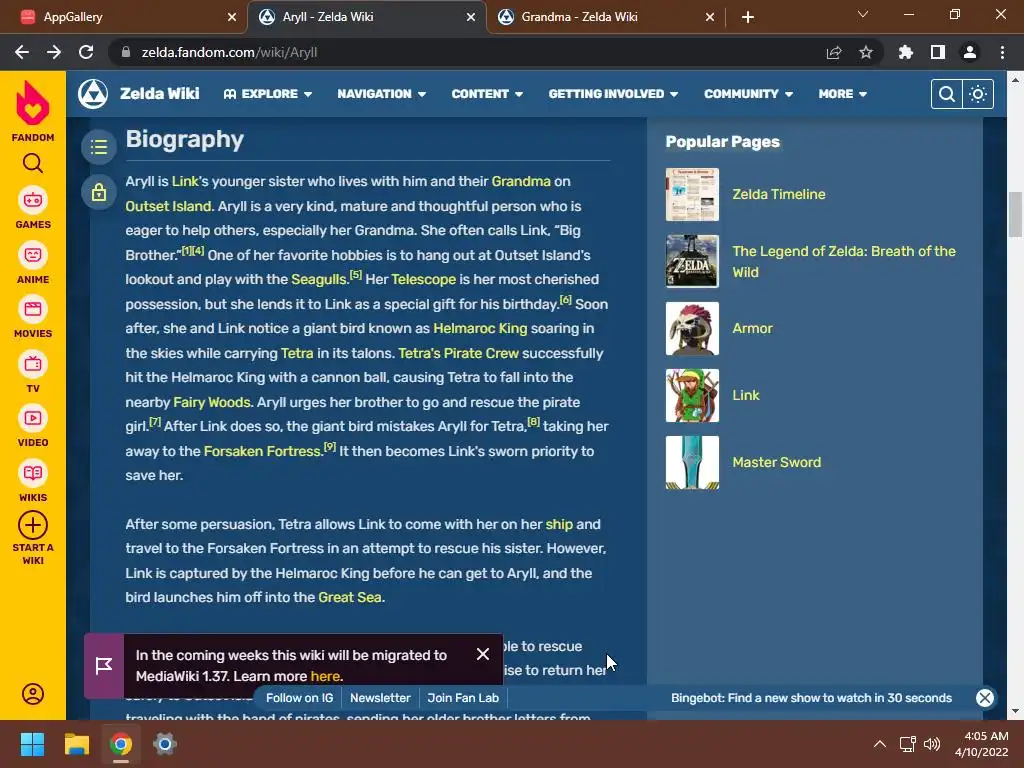Open the Chrome tab search chevron
The width and height of the screenshot is (1024, 768).
click(x=863, y=14)
